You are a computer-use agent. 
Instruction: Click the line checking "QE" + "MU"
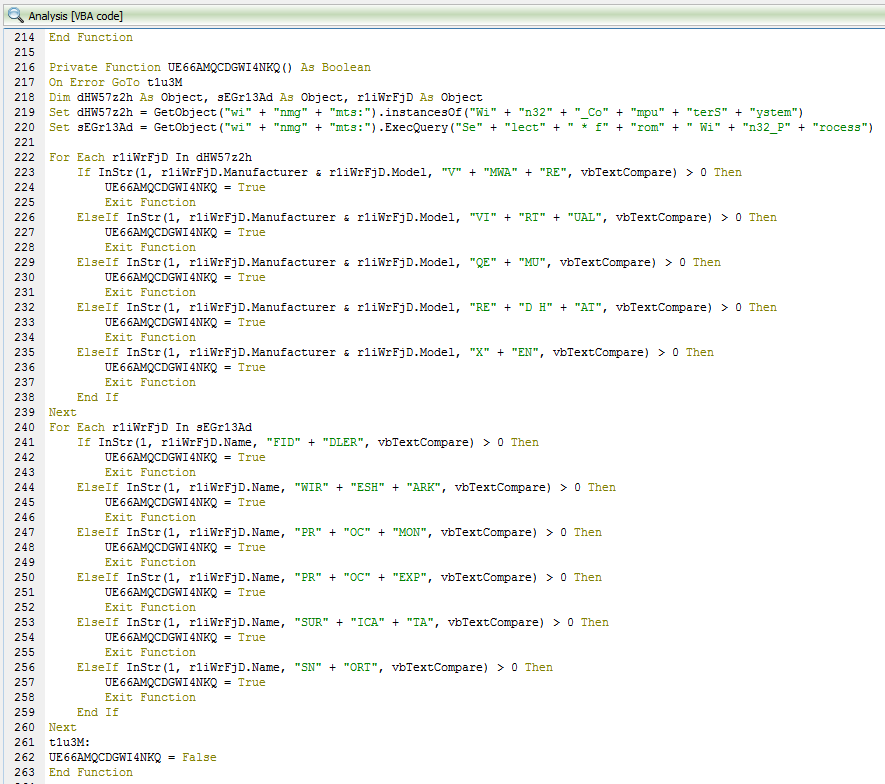[398, 262]
